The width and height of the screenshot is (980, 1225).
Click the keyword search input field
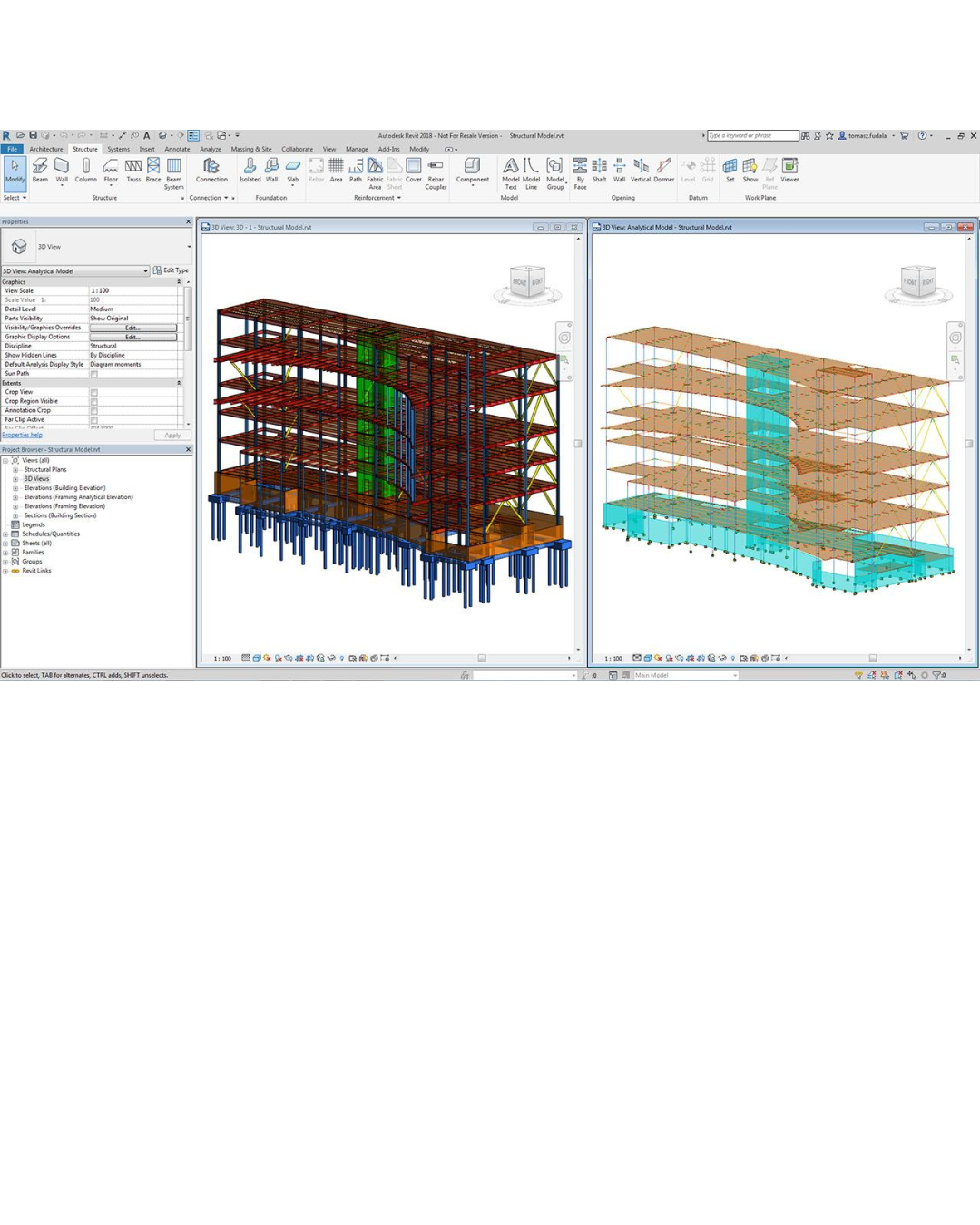tap(753, 136)
